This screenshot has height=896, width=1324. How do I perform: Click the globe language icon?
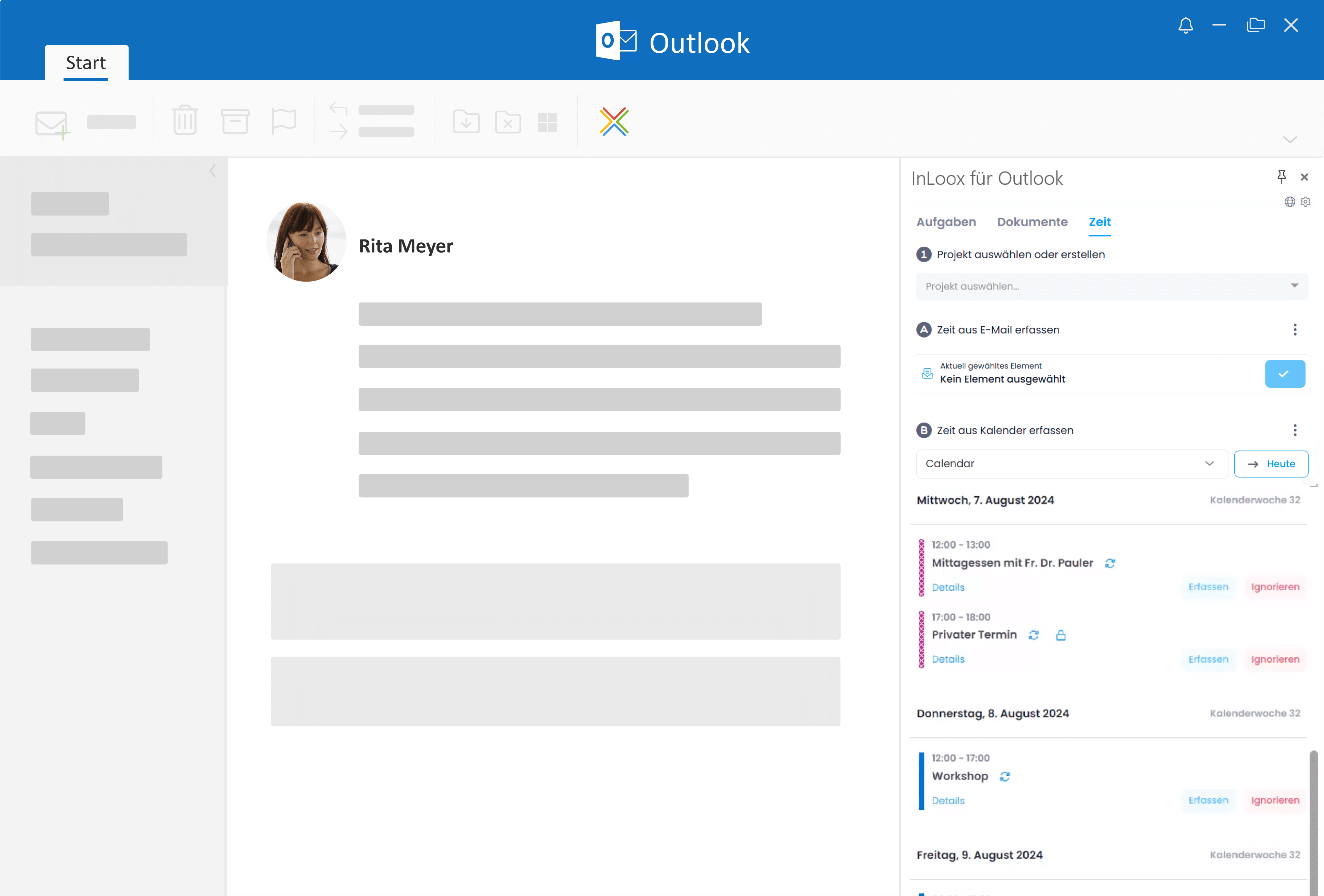[1290, 202]
